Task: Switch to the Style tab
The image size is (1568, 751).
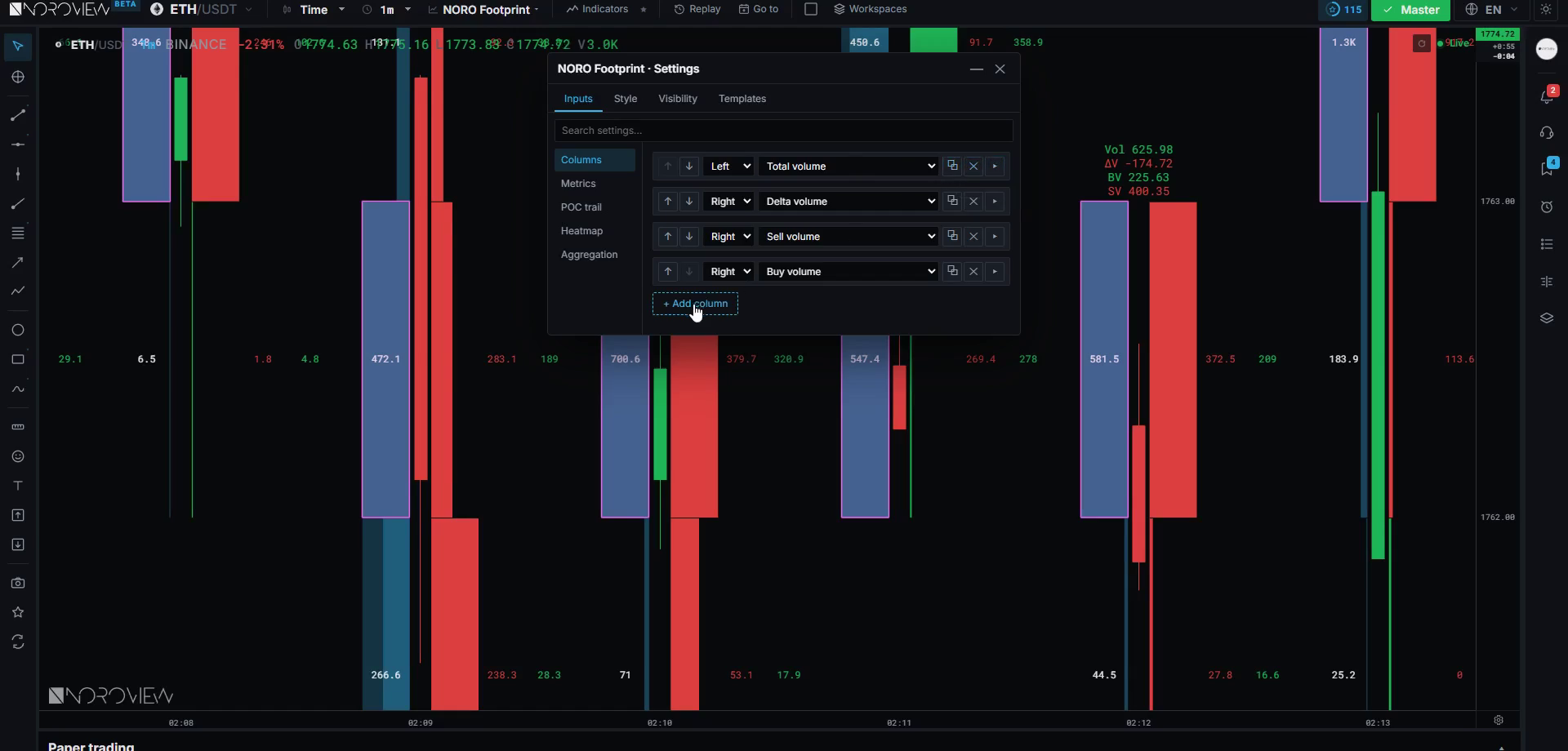Action: 626,99
